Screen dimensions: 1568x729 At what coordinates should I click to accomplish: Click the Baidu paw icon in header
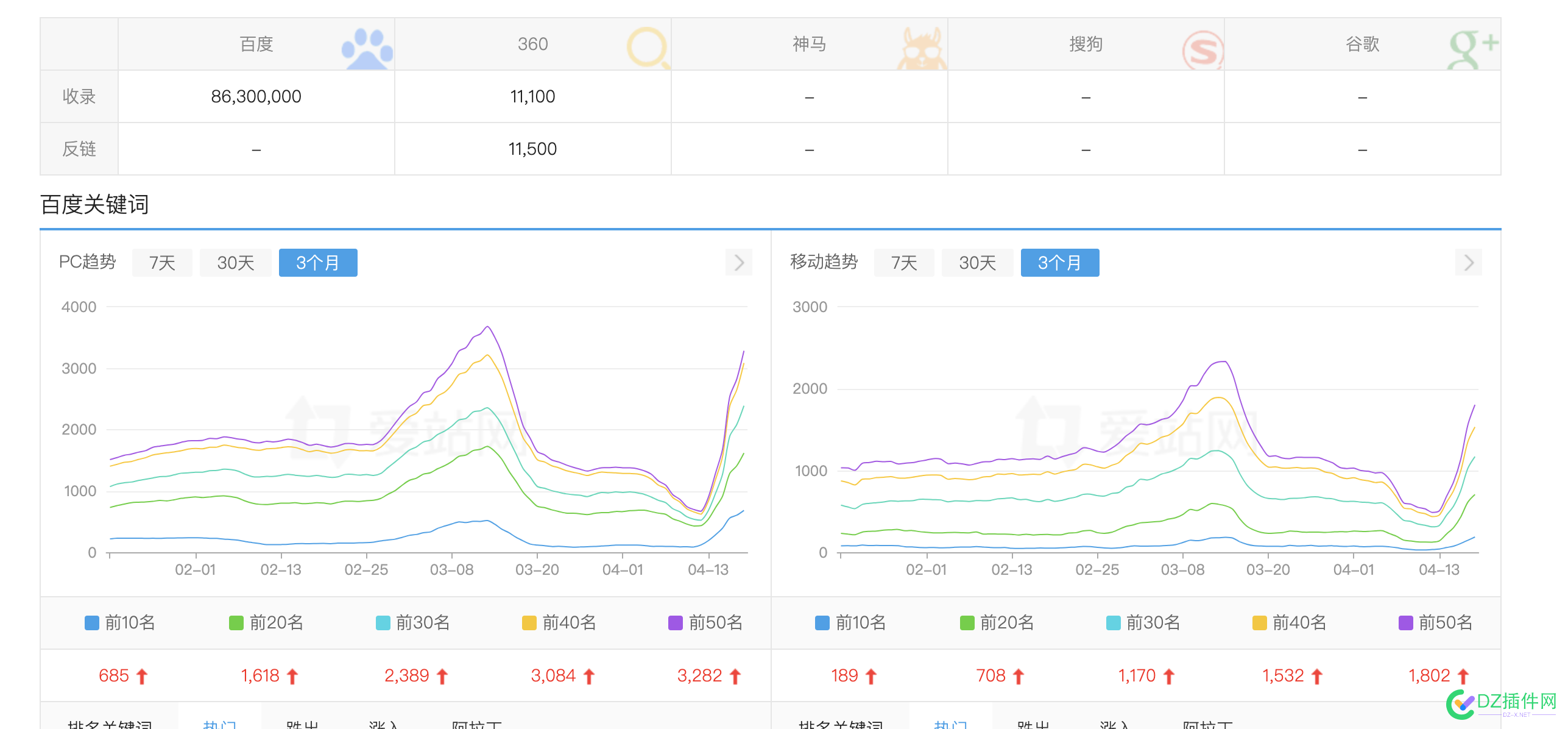tap(367, 49)
